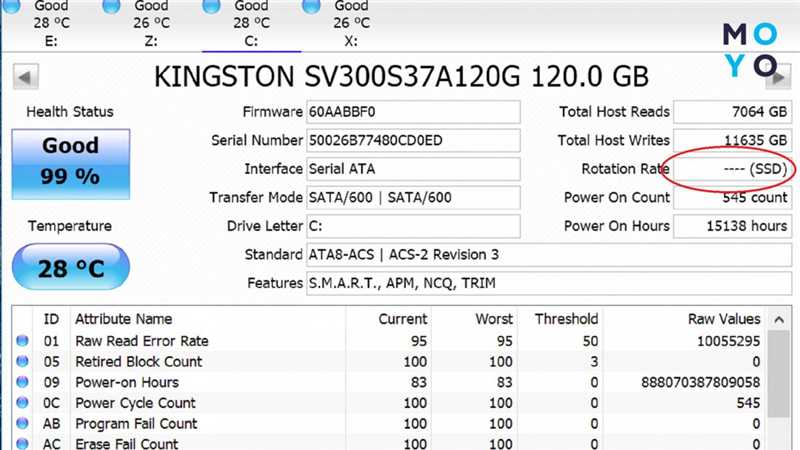800x450 pixels.
Task: Click the Standard field ATA8-ACS
Action: click(x=549, y=255)
